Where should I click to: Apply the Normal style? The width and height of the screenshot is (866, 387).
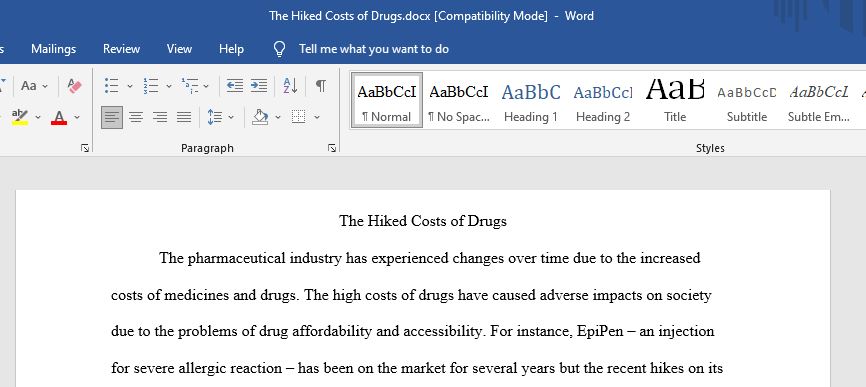[387, 100]
